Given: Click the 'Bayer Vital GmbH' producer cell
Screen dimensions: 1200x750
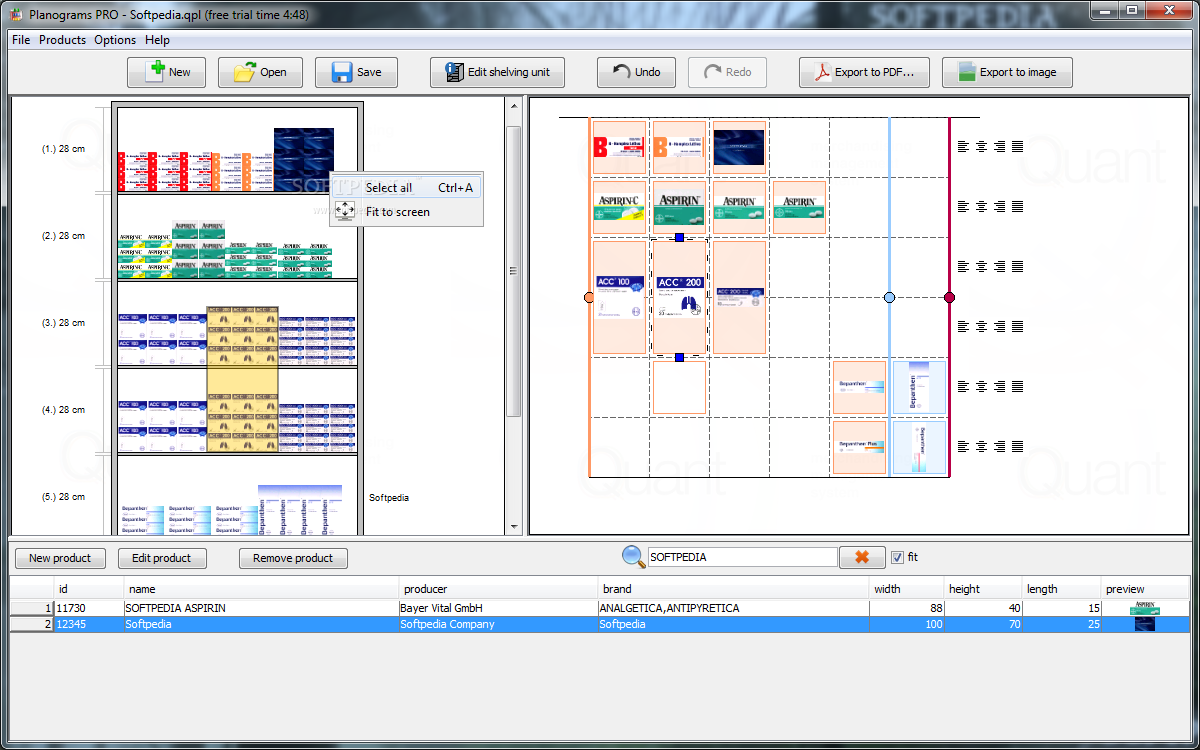Looking at the screenshot, I should point(498,607).
